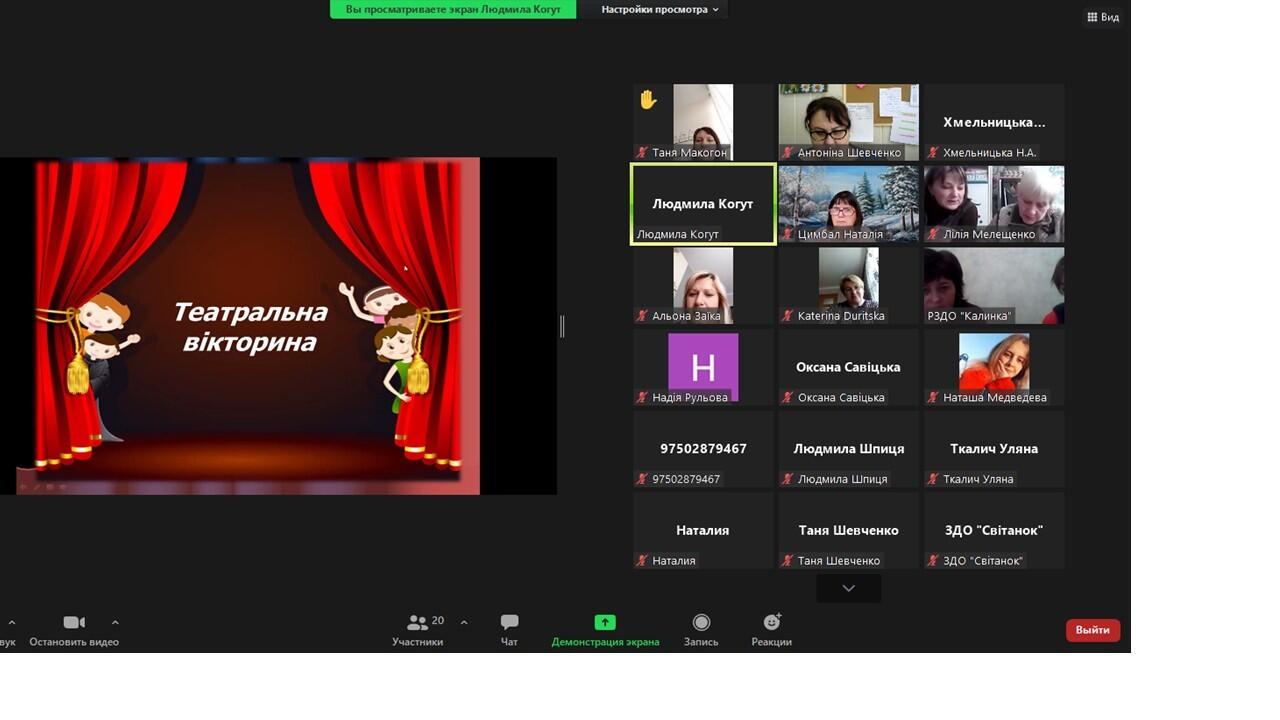
Task: Click muted mic icon beside Наташа Медведева
Action: (x=933, y=398)
